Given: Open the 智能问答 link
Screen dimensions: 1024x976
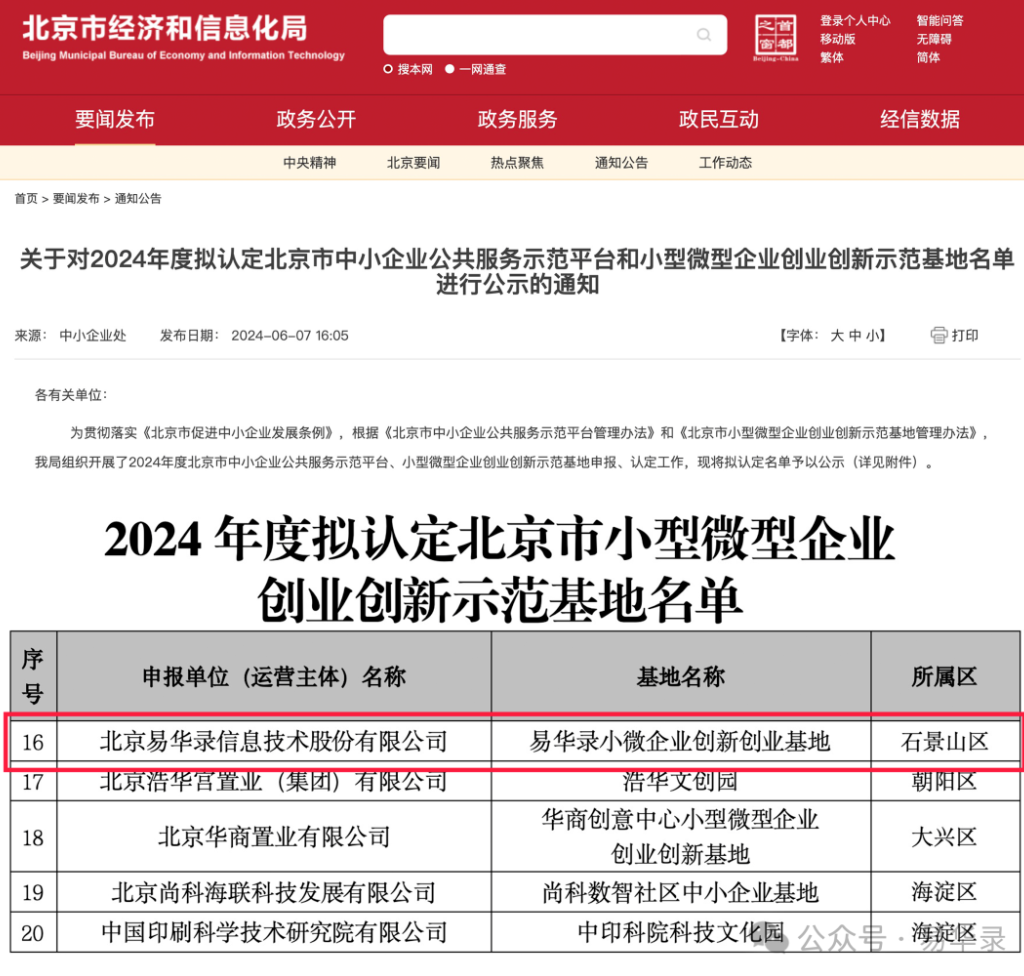Looking at the screenshot, I should pyautogui.click(x=940, y=20).
